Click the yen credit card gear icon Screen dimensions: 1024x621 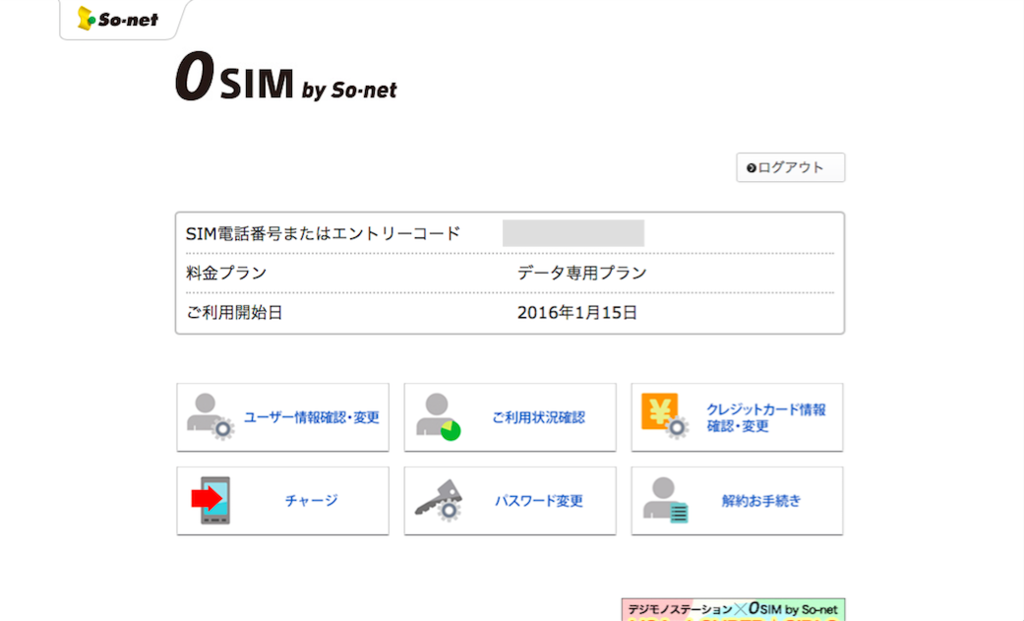coord(665,415)
